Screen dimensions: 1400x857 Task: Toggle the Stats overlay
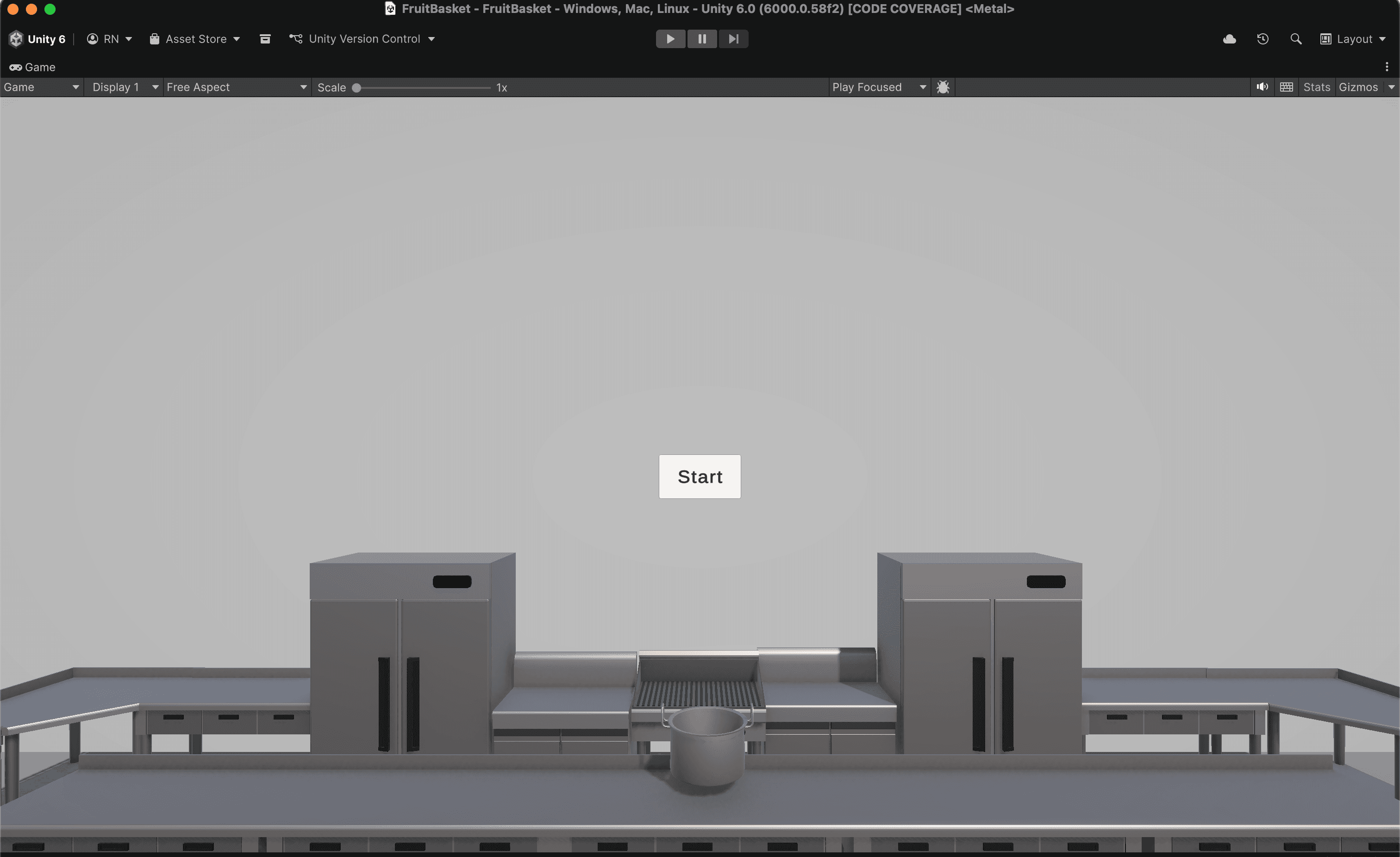(1316, 87)
